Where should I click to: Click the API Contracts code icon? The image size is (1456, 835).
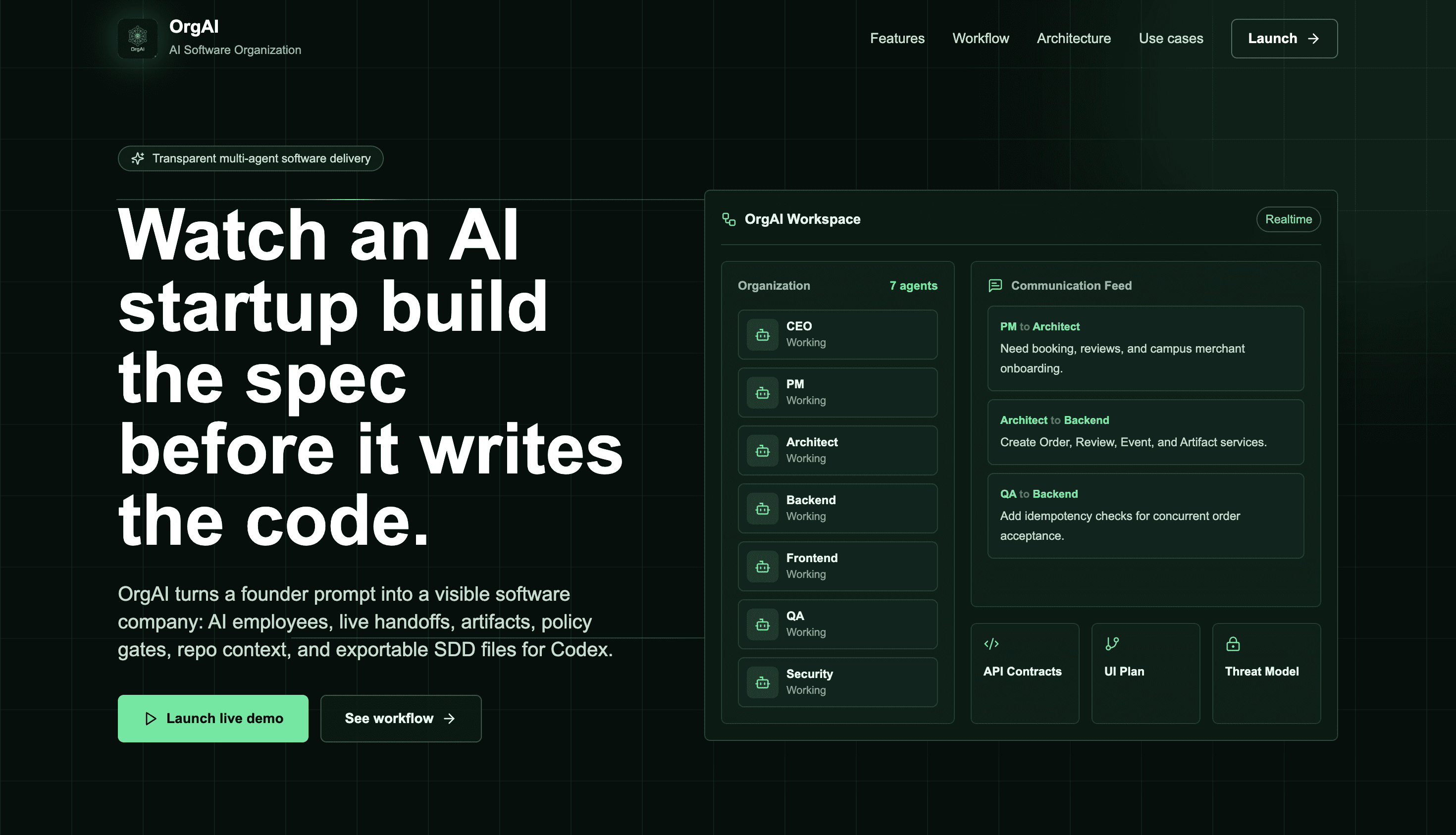[991, 644]
